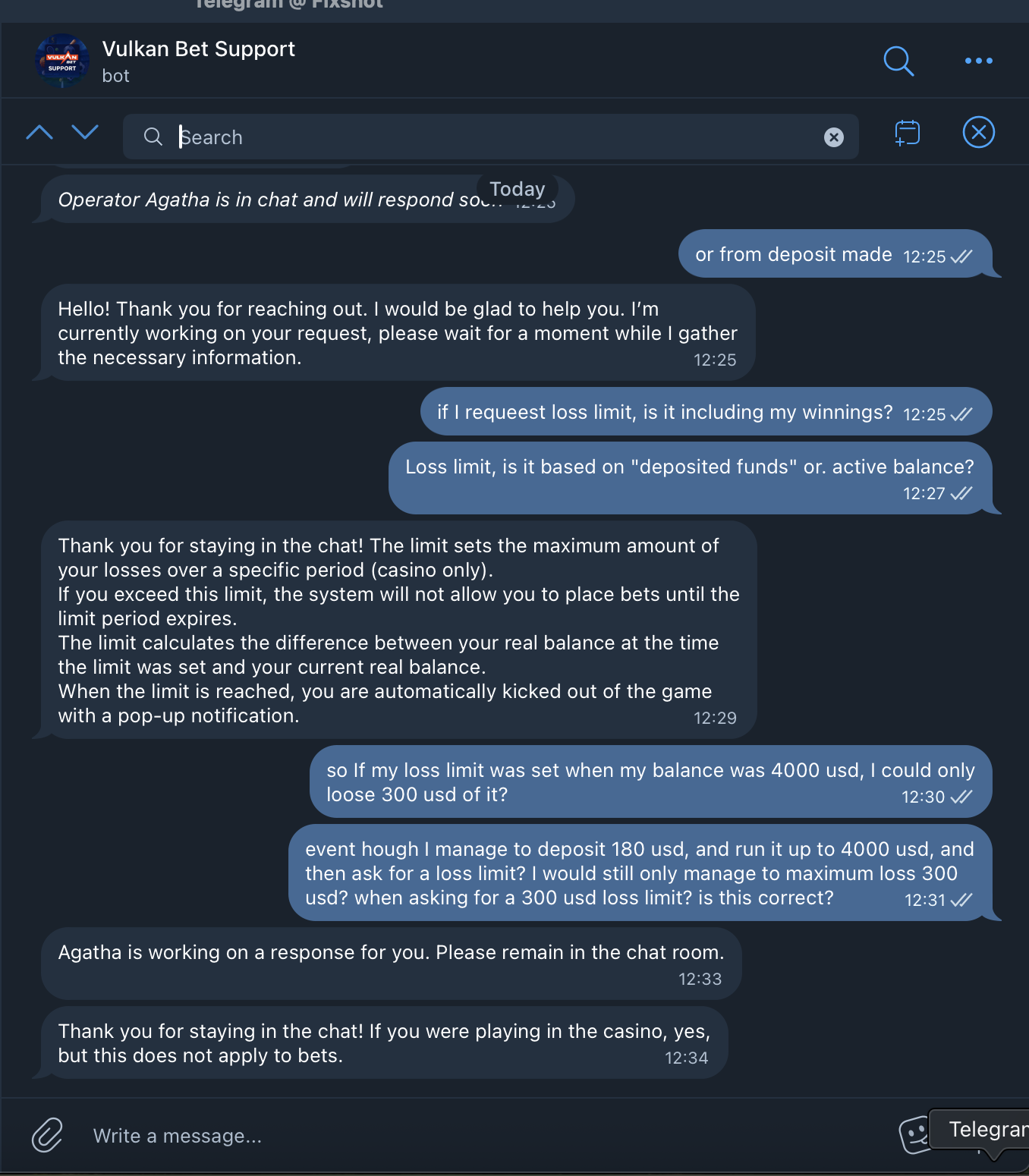Image resolution: width=1029 pixels, height=1176 pixels.
Task: Focus the Write a message field
Action: (x=455, y=1136)
